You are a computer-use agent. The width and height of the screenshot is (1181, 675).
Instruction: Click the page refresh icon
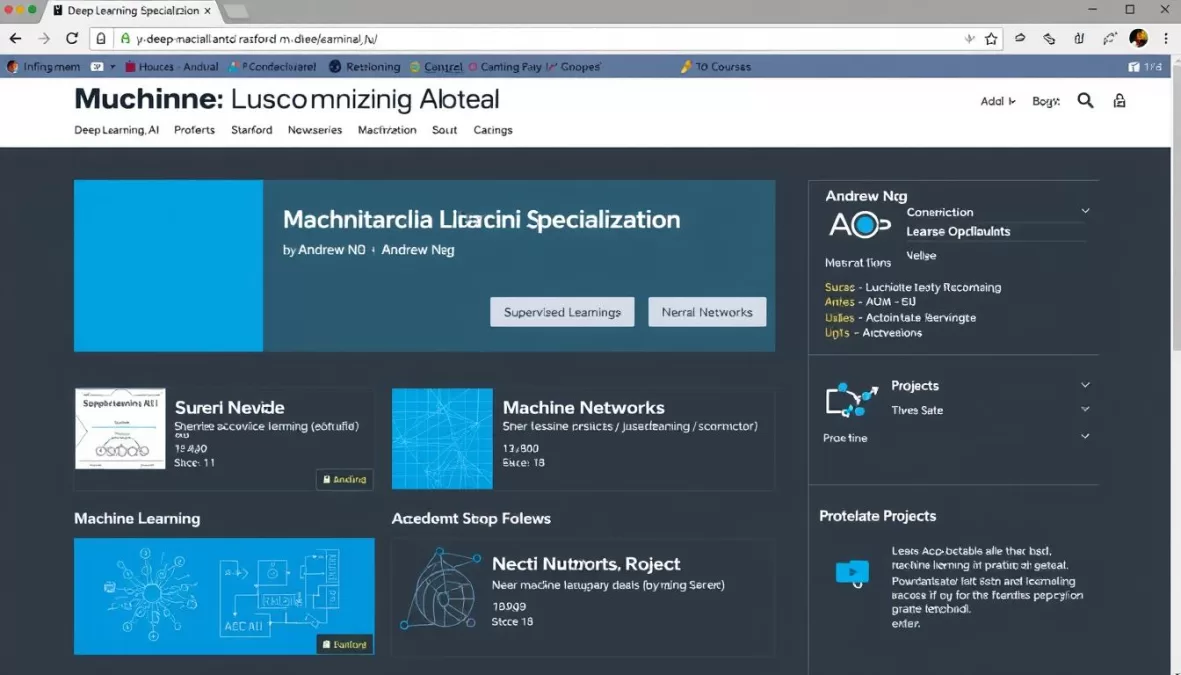click(70, 38)
